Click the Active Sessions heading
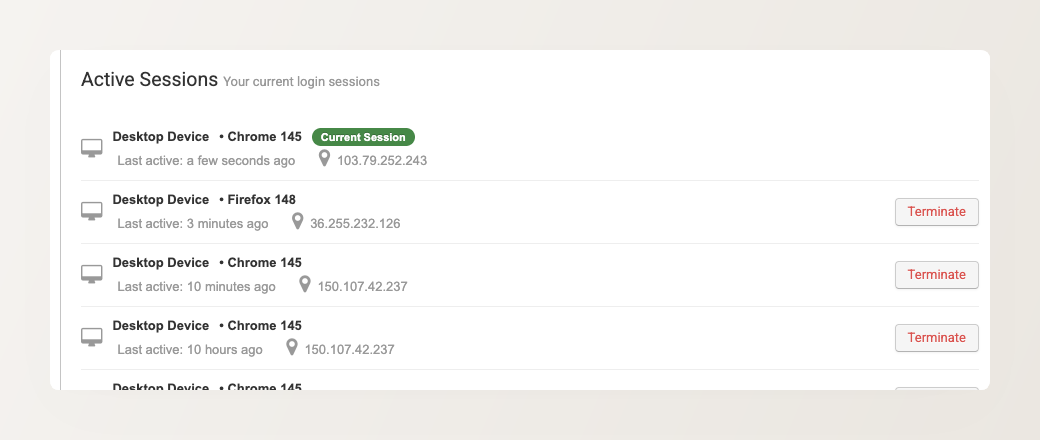This screenshot has width=1040, height=440. (149, 80)
